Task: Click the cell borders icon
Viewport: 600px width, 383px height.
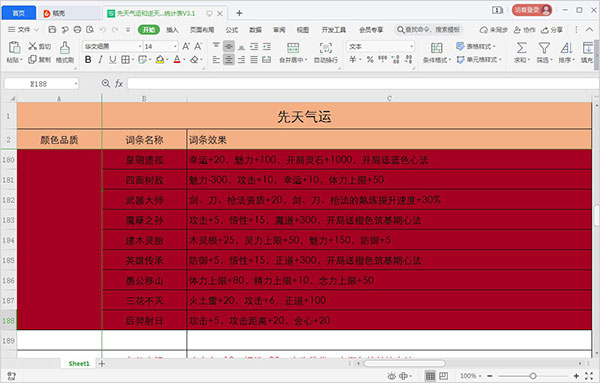Action: tap(125, 59)
